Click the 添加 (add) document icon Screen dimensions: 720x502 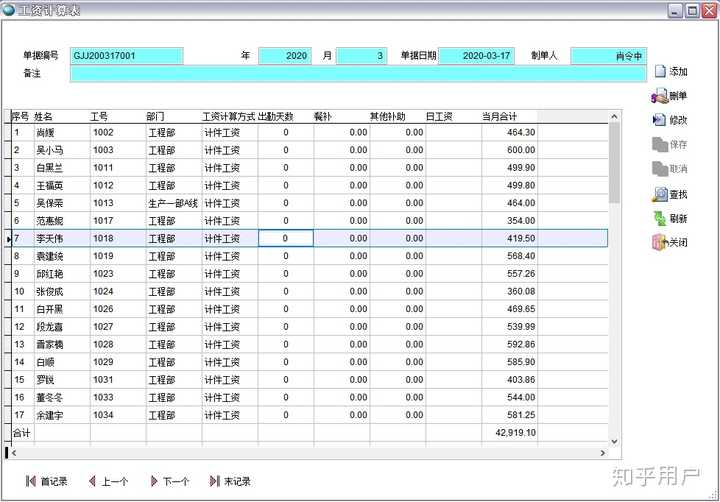click(x=660, y=71)
